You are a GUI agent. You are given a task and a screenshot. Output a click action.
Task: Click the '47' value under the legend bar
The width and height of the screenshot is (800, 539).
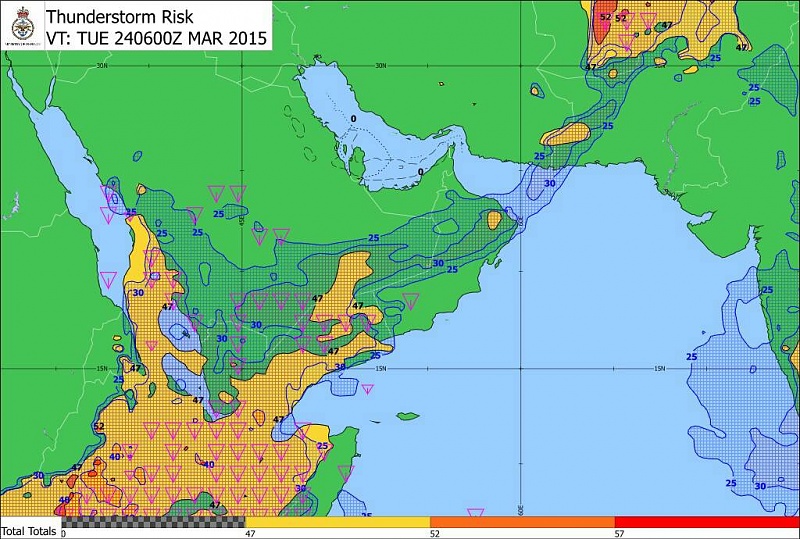coord(249,534)
